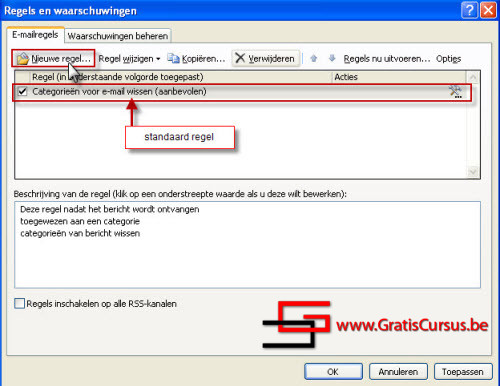Close the Regels en waarschuwingen dialog
This screenshot has height=386, width=500.
(x=488, y=10)
